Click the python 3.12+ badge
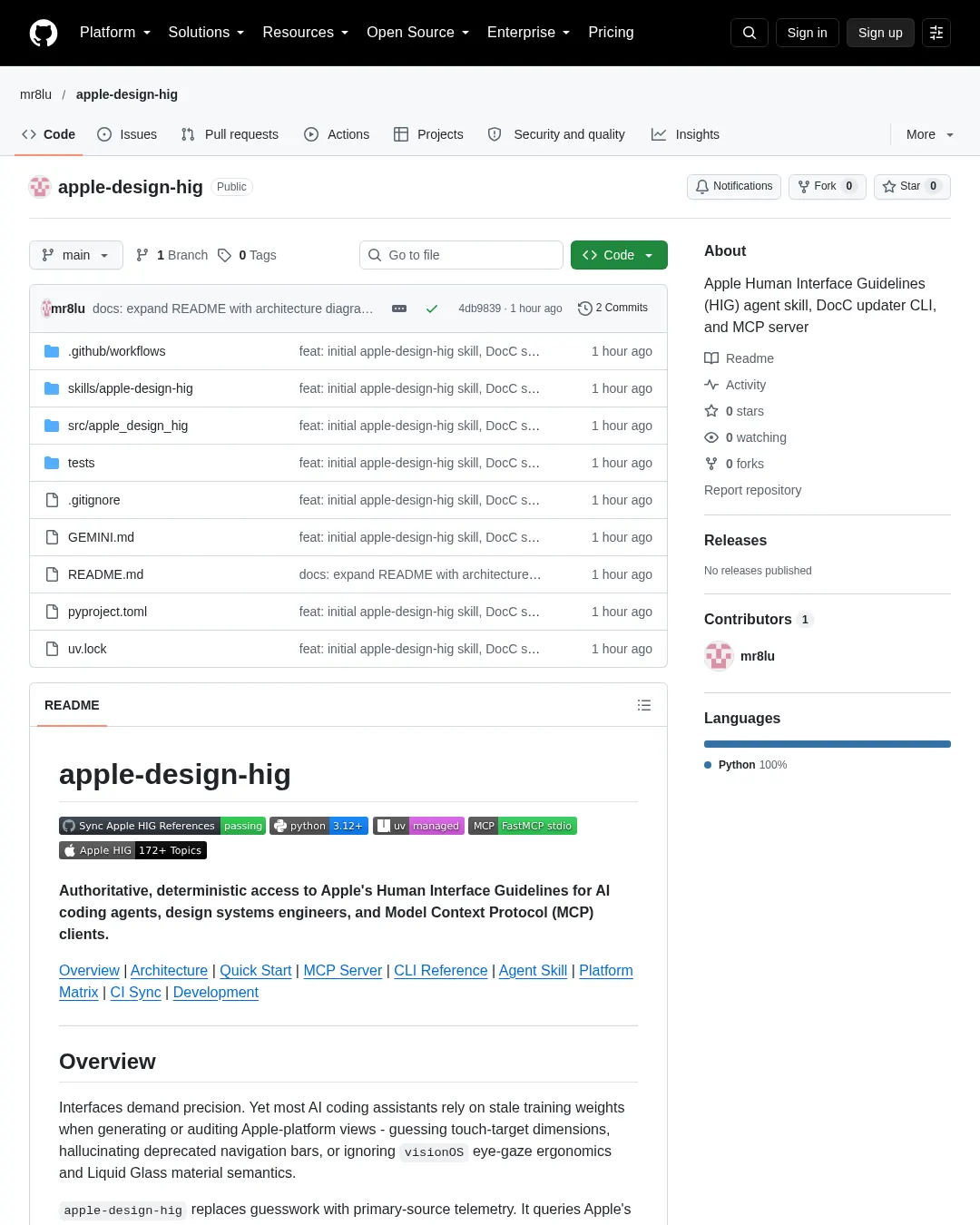This screenshot has width=980, height=1225. 319,826
